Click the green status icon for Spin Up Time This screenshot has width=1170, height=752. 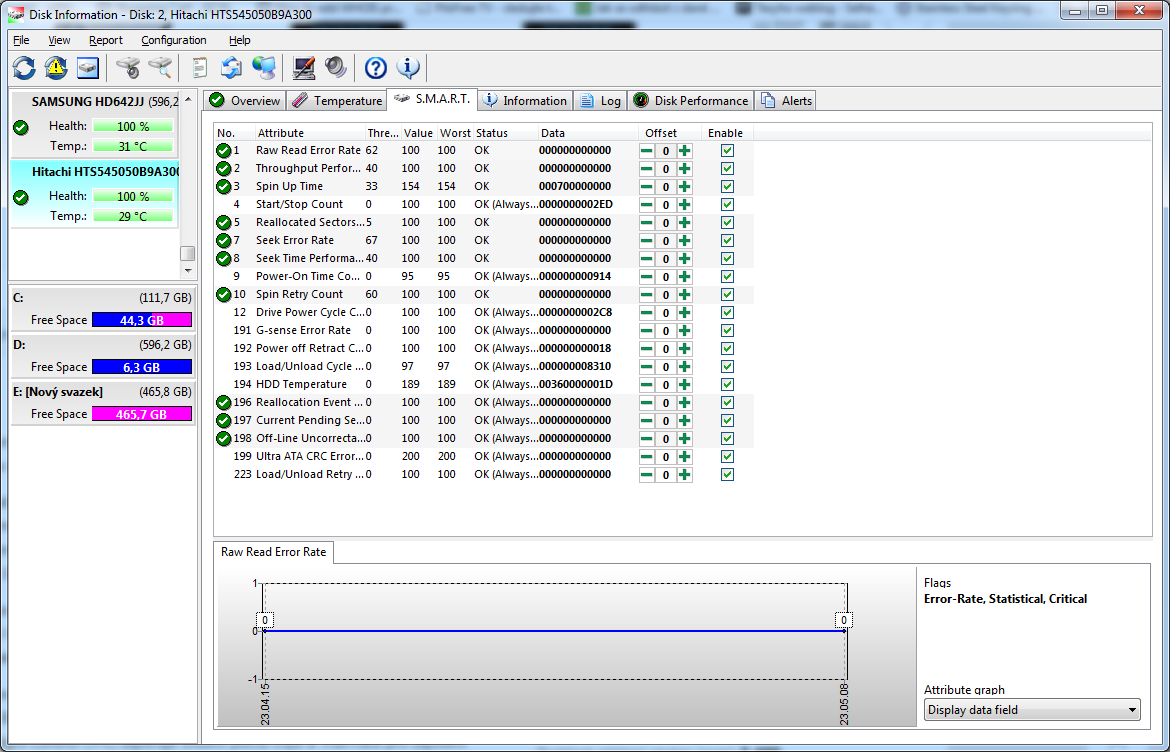tap(223, 187)
